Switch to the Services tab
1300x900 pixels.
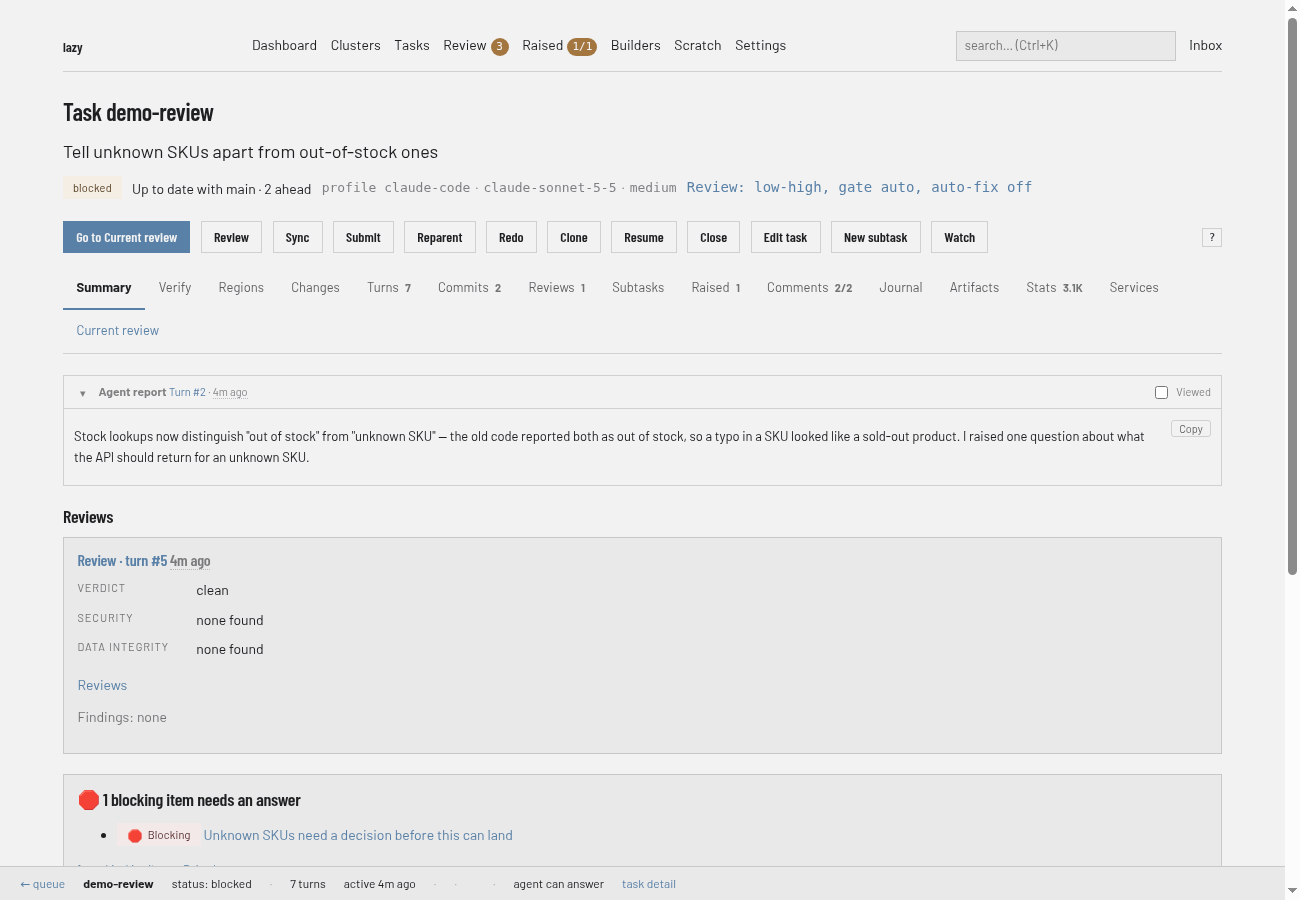pyautogui.click(x=1134, y=288)
